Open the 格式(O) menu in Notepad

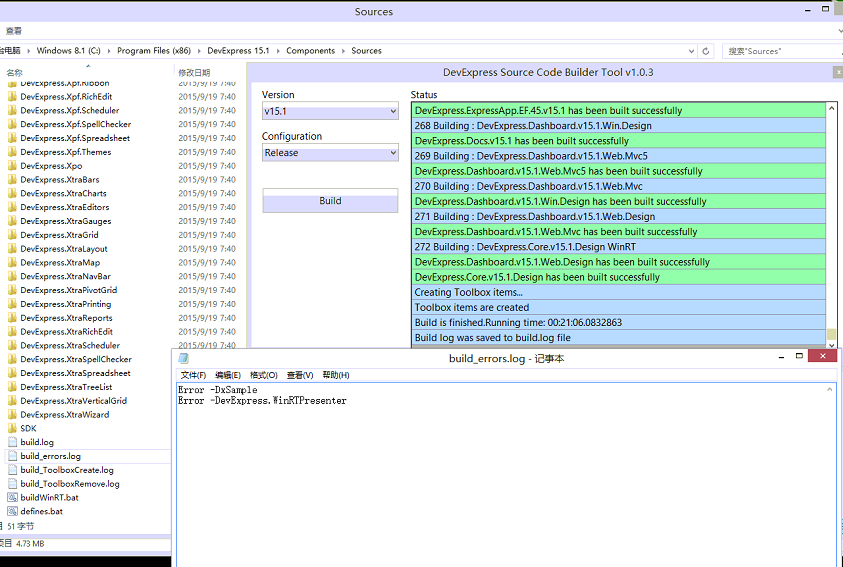pos(263,375)
